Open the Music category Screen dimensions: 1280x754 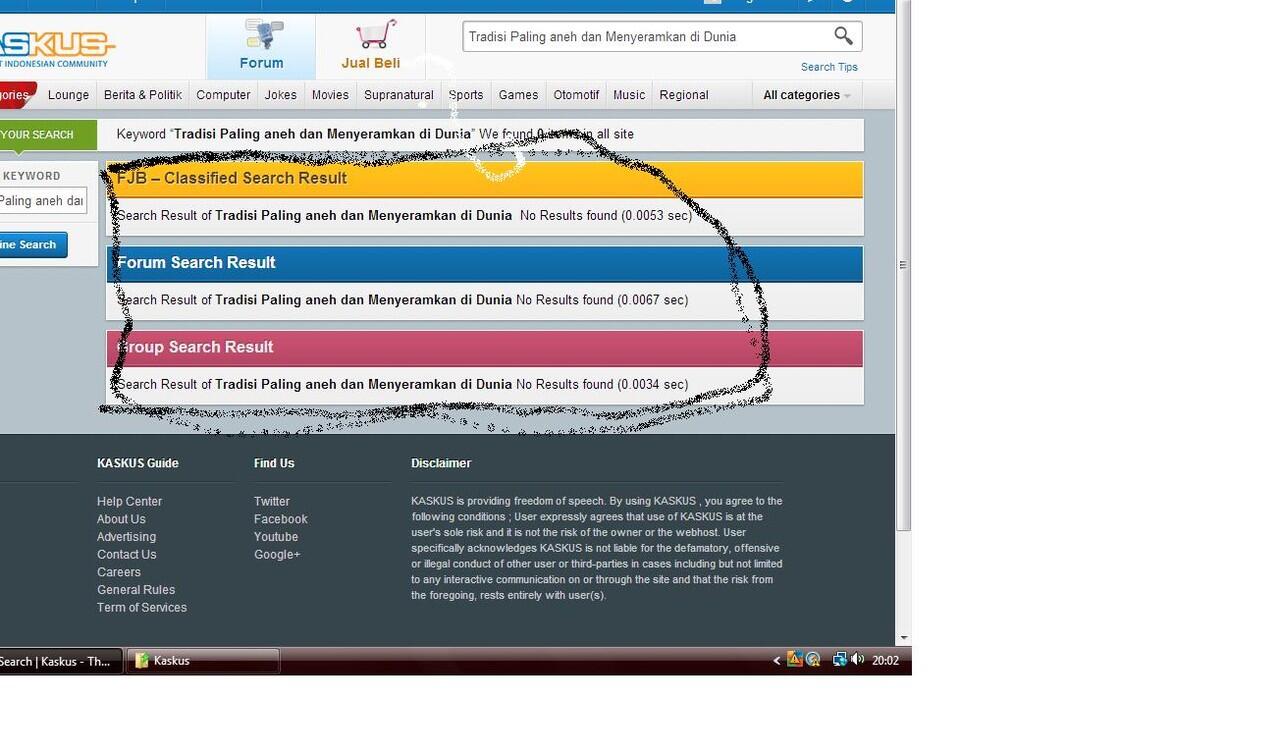[629, 95]
